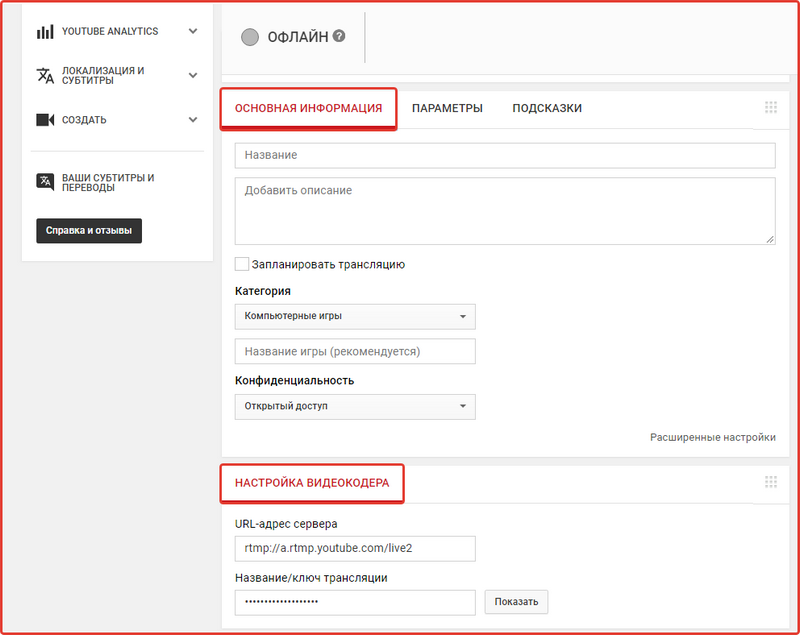Click the help question mark beside ОФЛАЙН
This screenshot has height=635, width=800.
click(x=339, y=36)
